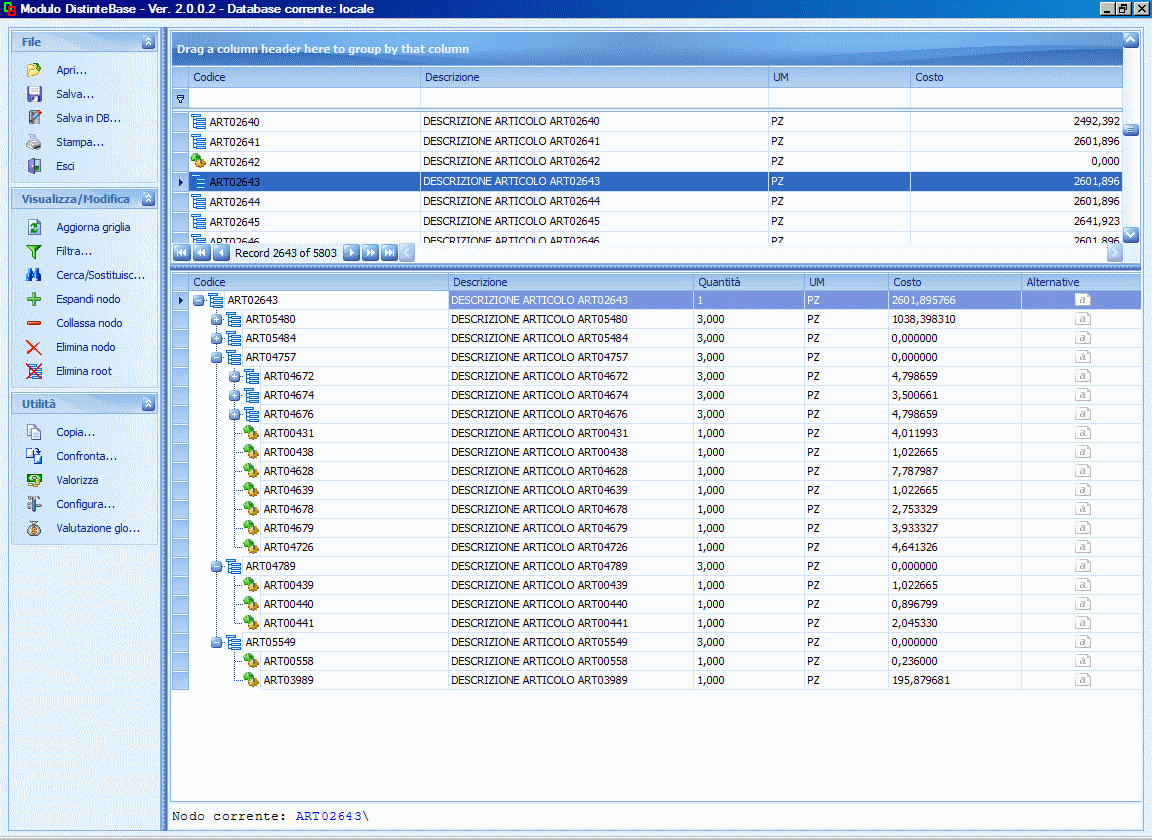Click the Salva floppy disk icon
This screenshot has width=1152, height=840.
[x=34, y=94]
